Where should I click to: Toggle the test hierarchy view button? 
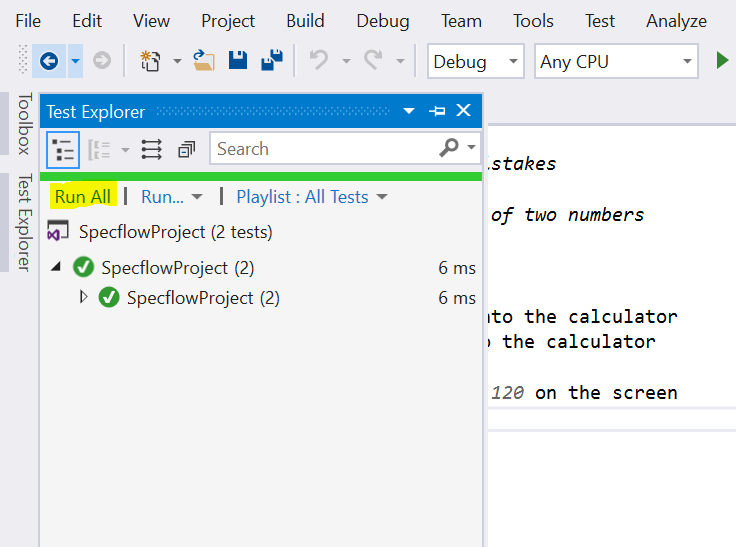point(63,150)
